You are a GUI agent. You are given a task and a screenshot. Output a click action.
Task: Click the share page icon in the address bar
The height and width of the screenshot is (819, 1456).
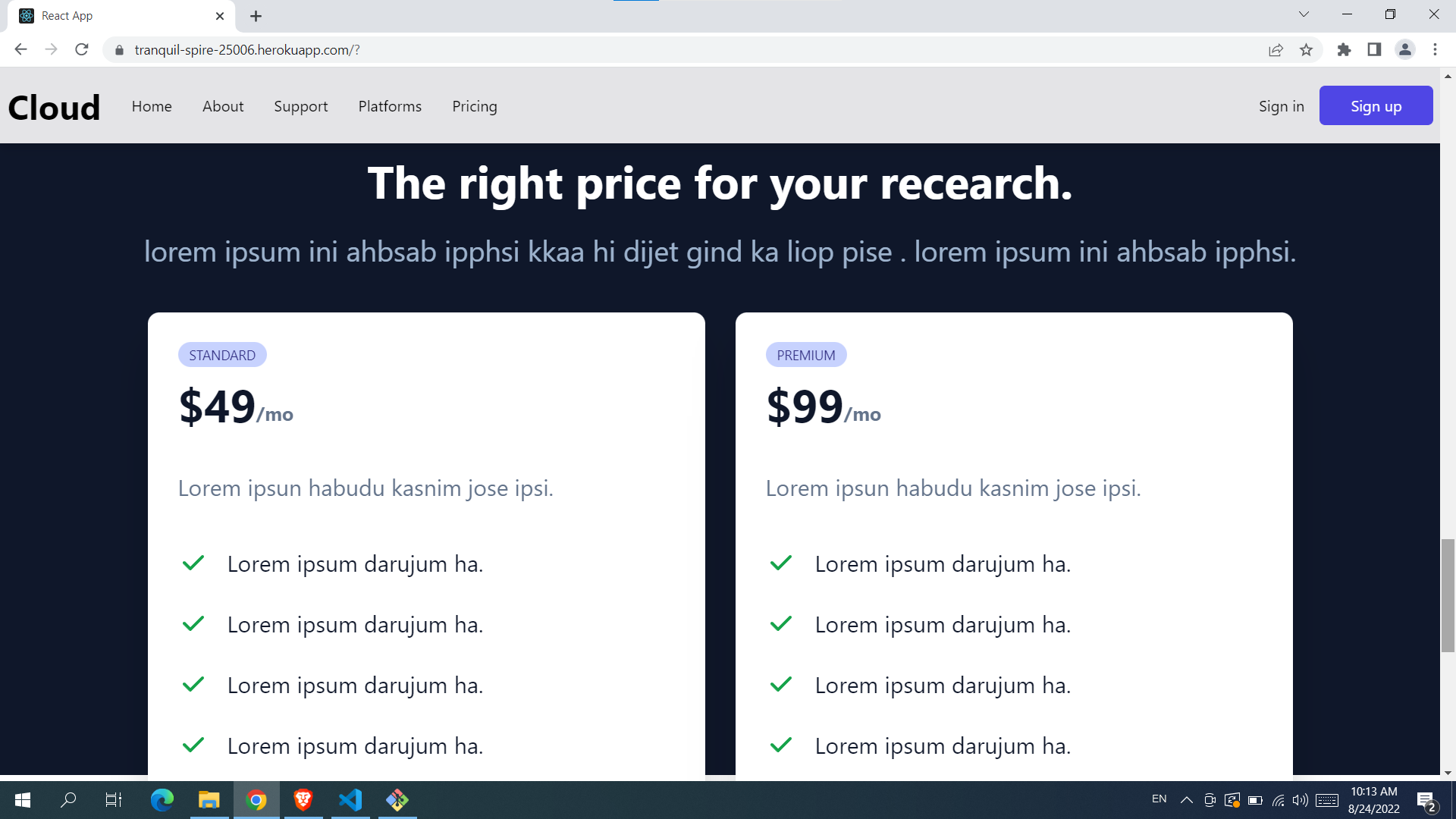click(x=1276, y=50)
